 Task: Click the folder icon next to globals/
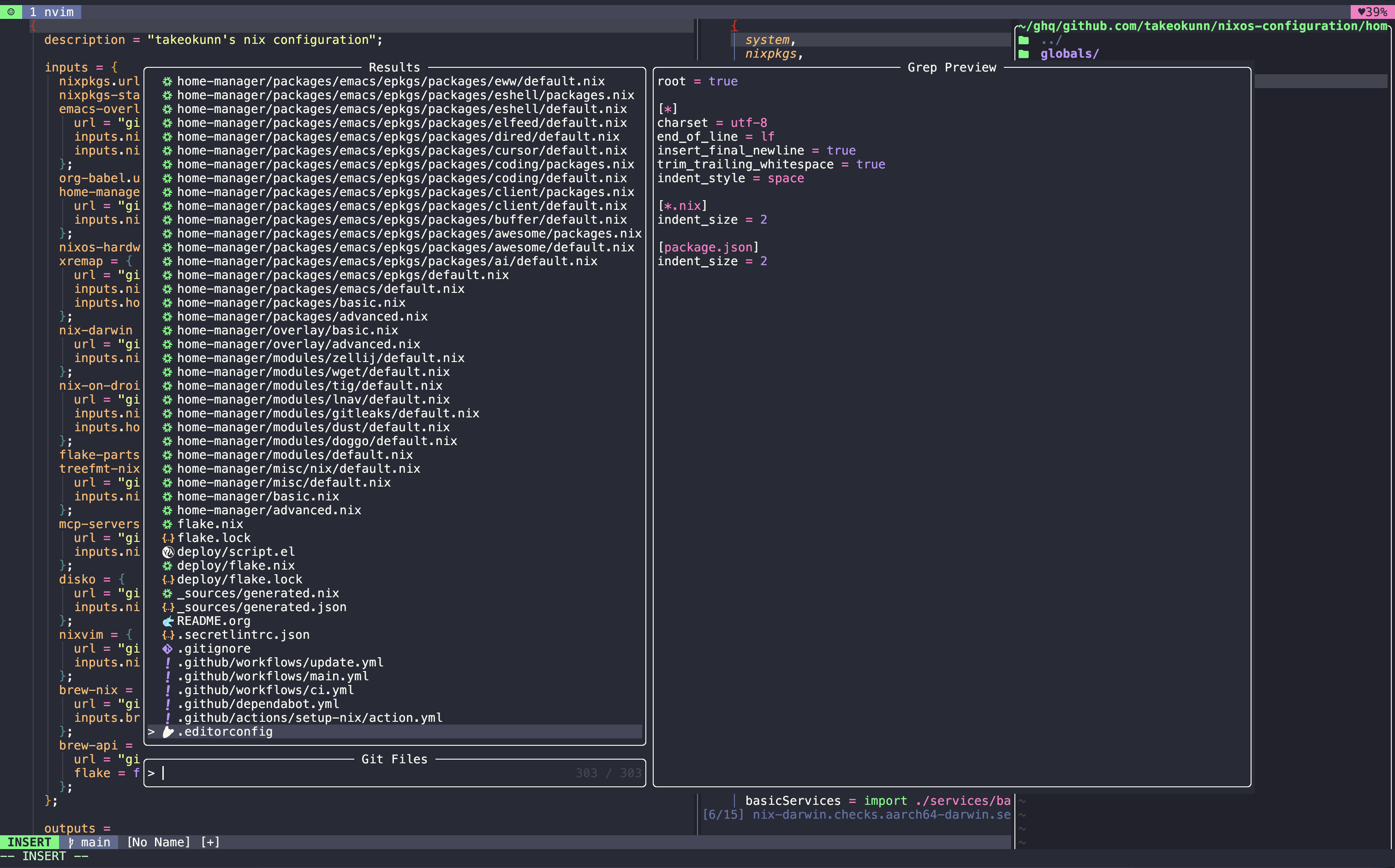[1024, 54]
